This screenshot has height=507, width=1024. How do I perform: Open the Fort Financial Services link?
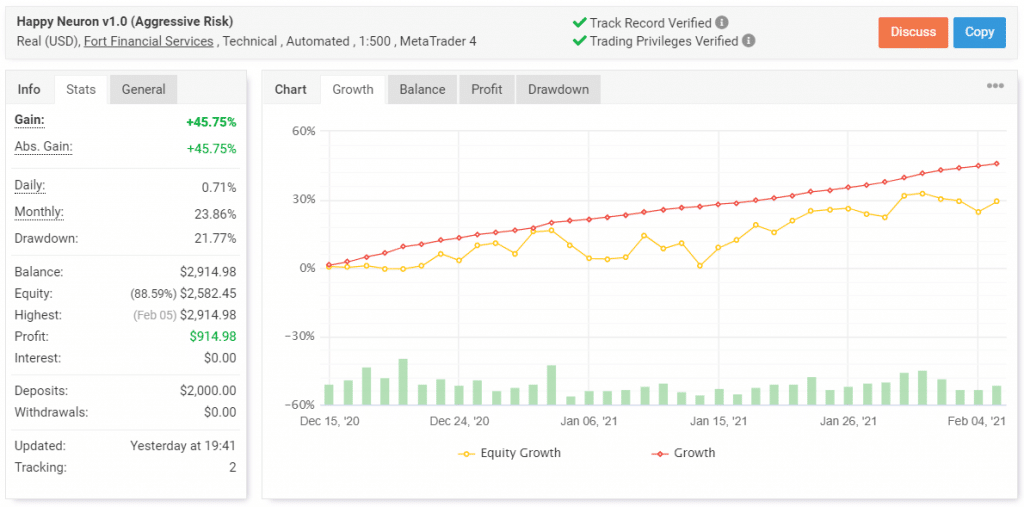pos(149,41)
